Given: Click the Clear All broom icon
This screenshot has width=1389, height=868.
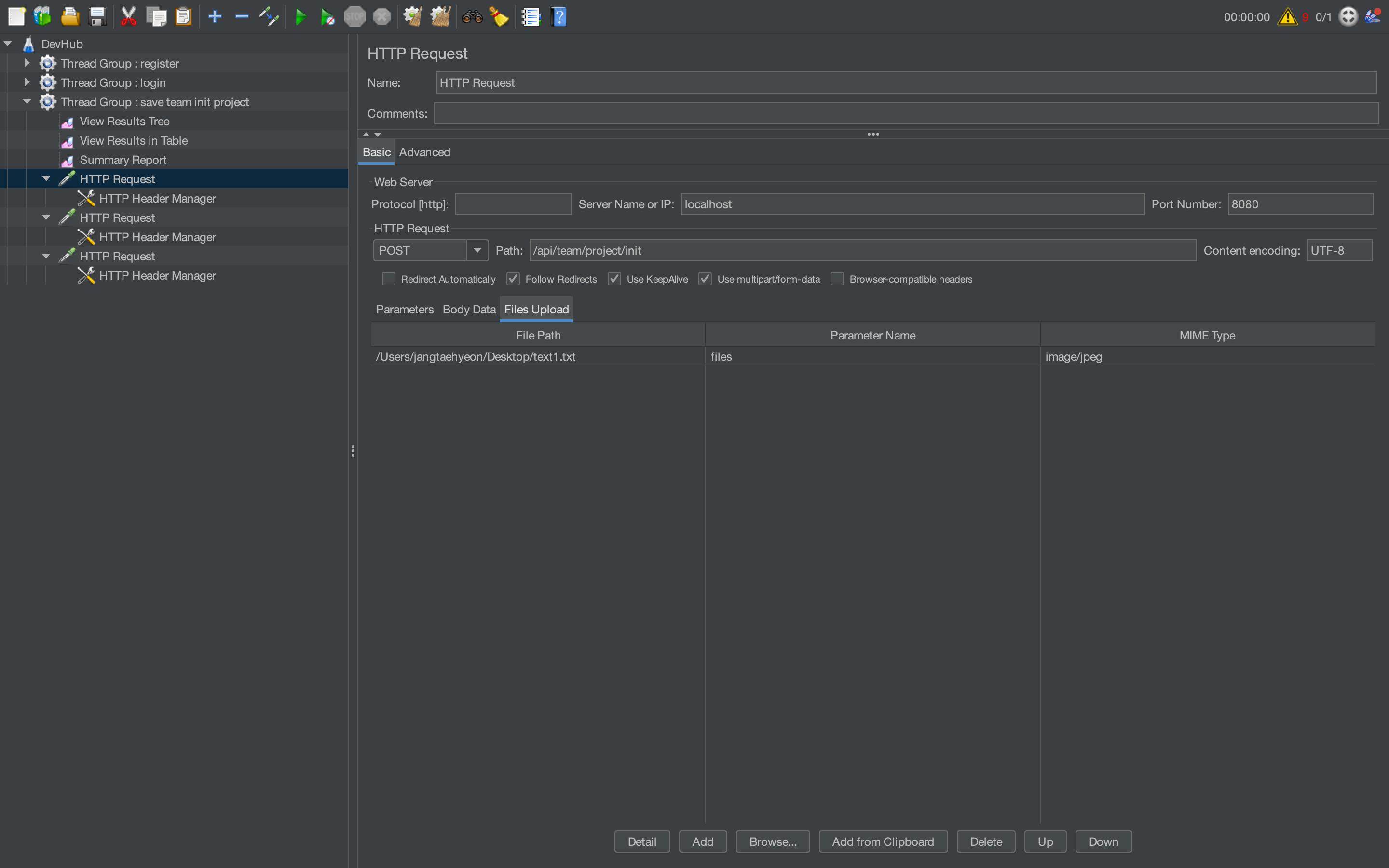Looking at the screenshot, I should [x=441, y=17].
